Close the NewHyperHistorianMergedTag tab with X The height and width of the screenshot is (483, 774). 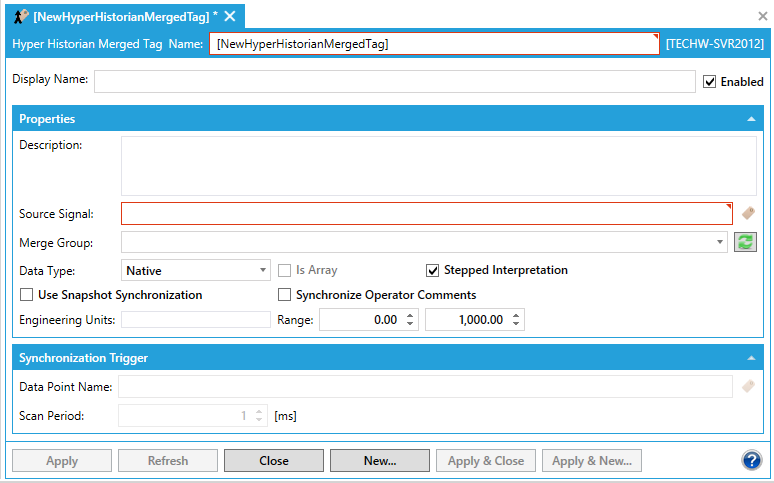230,16
